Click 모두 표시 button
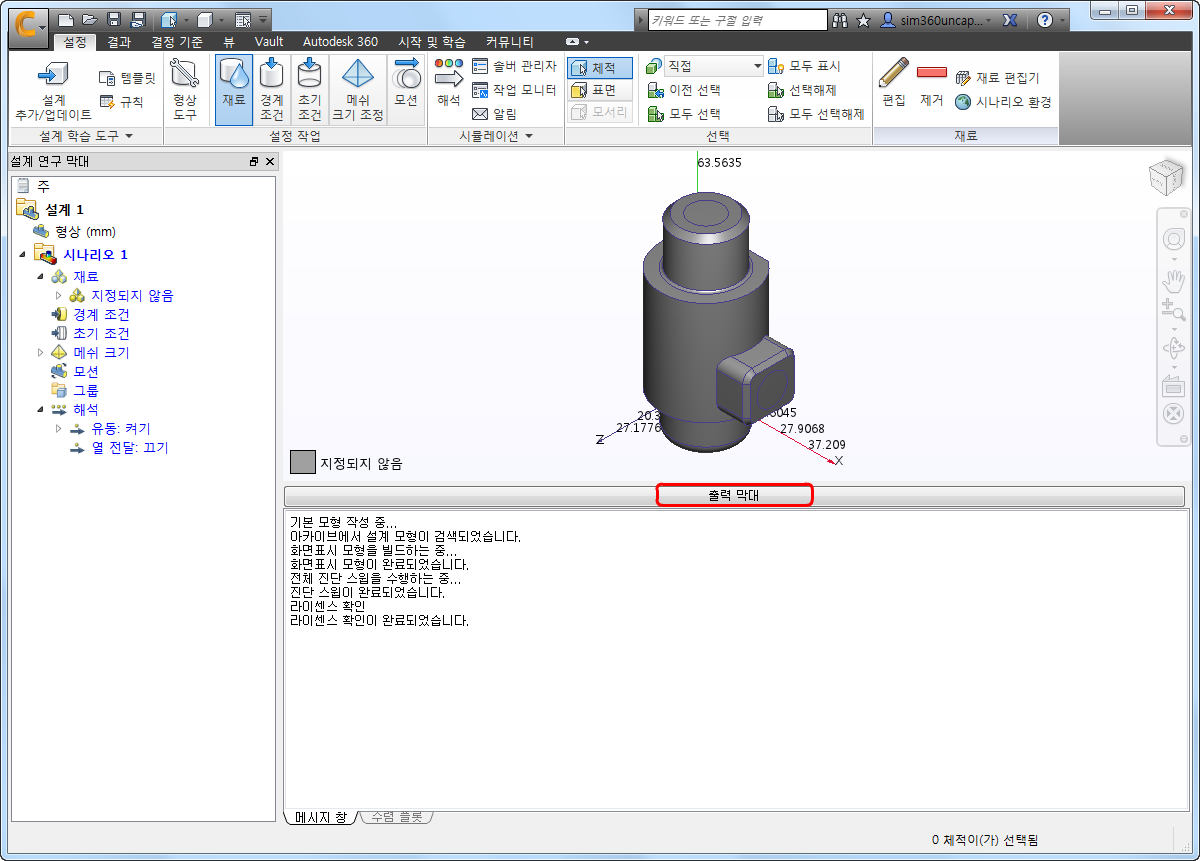The height and width of the screenshot is (861, 1200). coord(805,66)
